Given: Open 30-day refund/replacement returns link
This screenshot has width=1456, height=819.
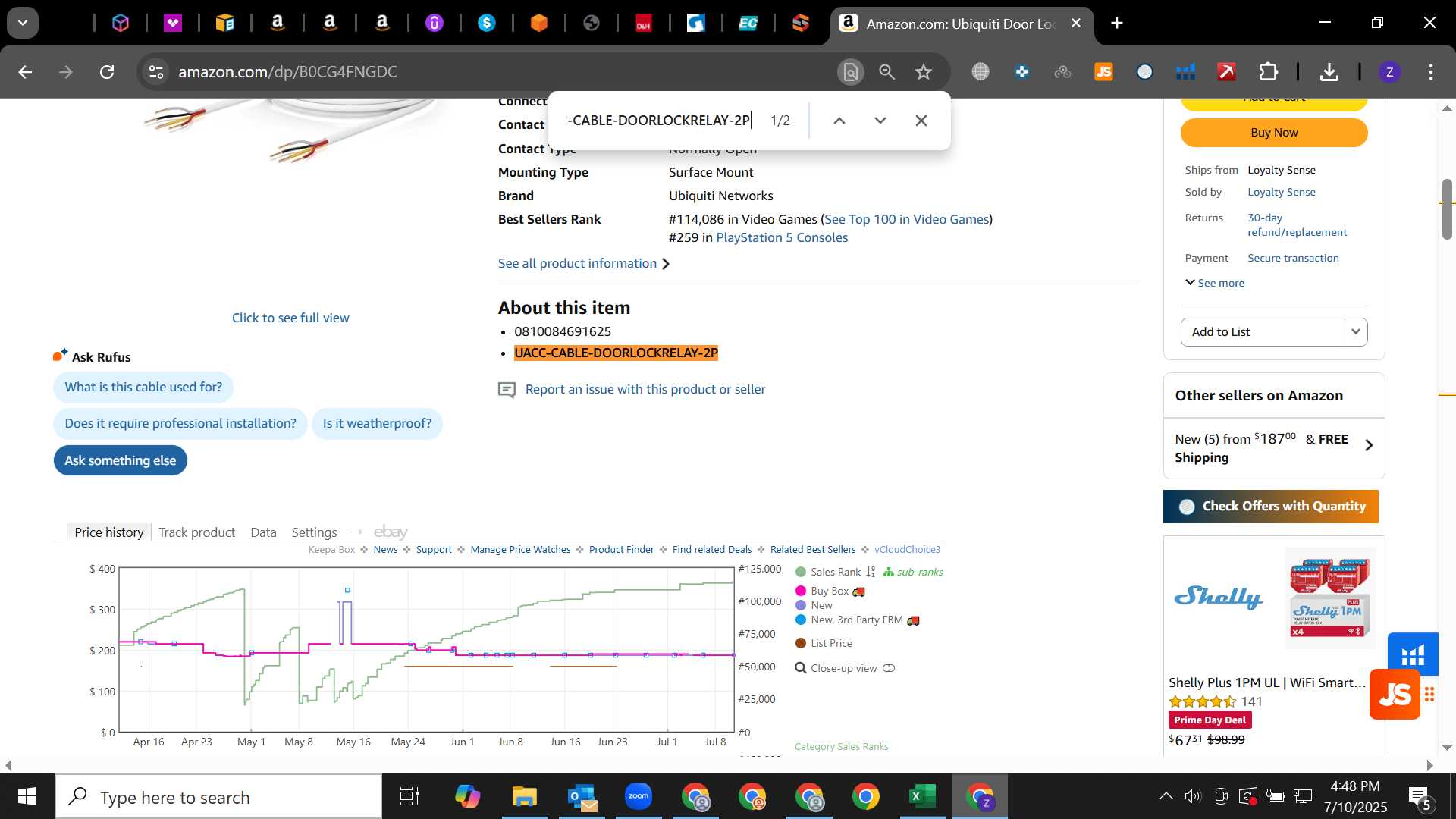Looking at the screenshot, I should click(1297, 225).
